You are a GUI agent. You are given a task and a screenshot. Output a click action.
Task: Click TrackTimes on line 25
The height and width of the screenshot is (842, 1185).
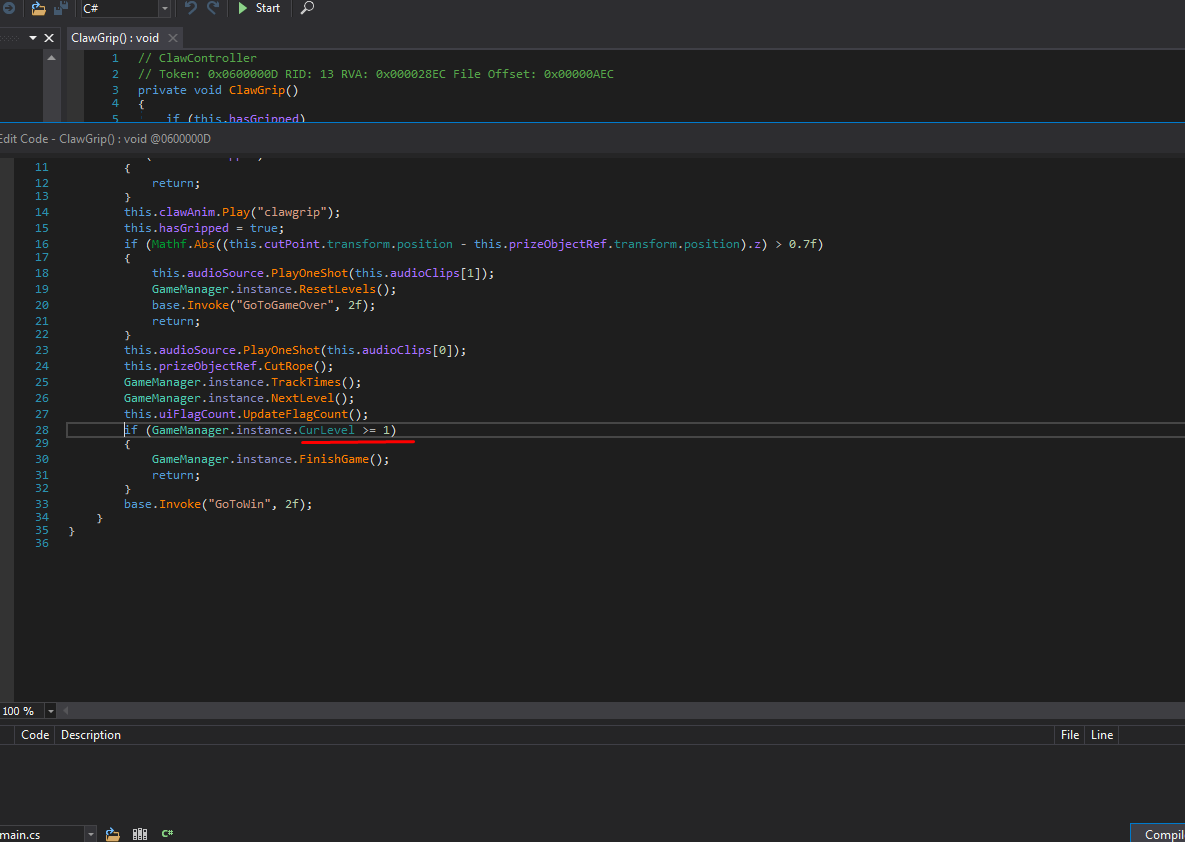tap(306, 382)
